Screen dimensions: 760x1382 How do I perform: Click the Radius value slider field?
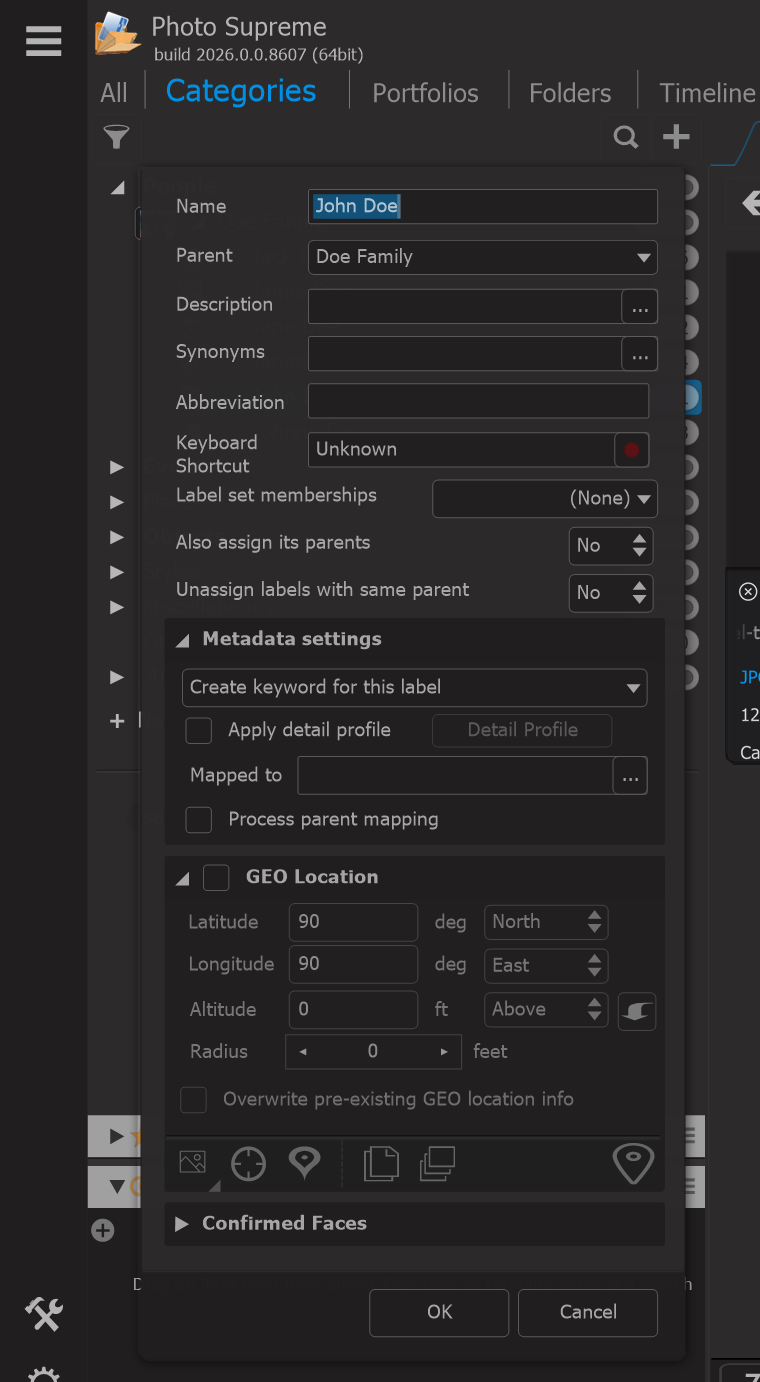(373, 1052)
